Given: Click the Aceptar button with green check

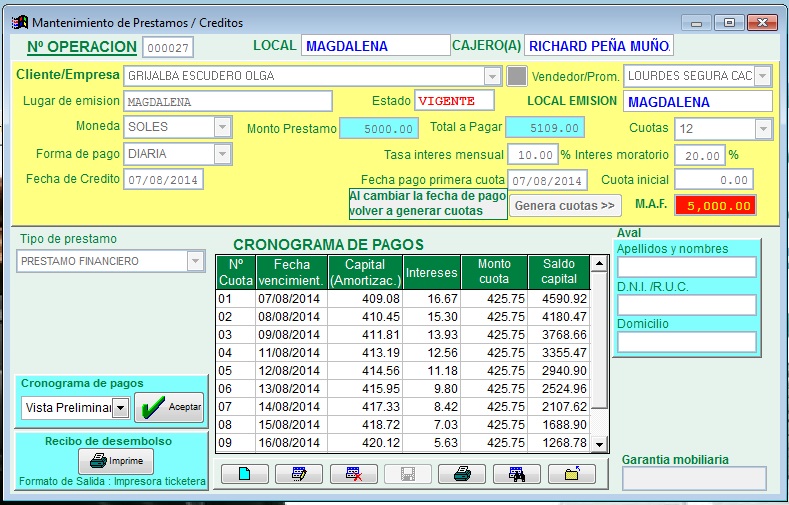Looking at the screenshot, I should (169, 408).
